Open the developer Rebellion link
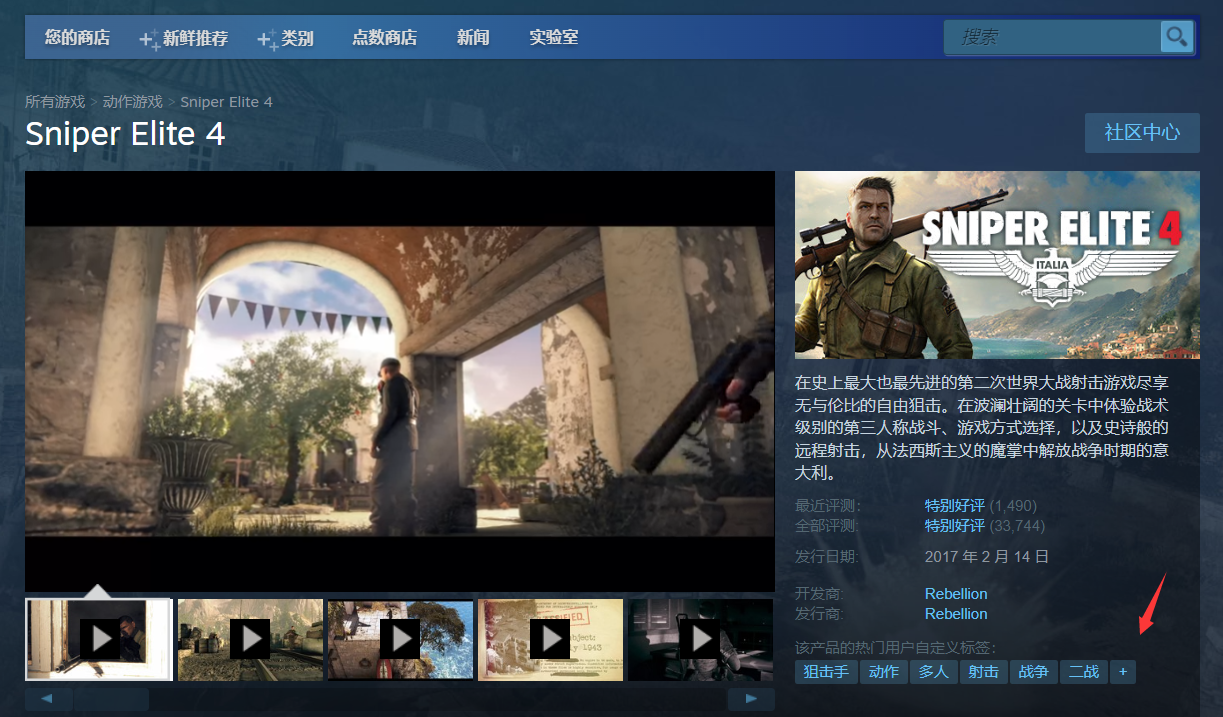The image size is (1223, 717). (956, 594)
